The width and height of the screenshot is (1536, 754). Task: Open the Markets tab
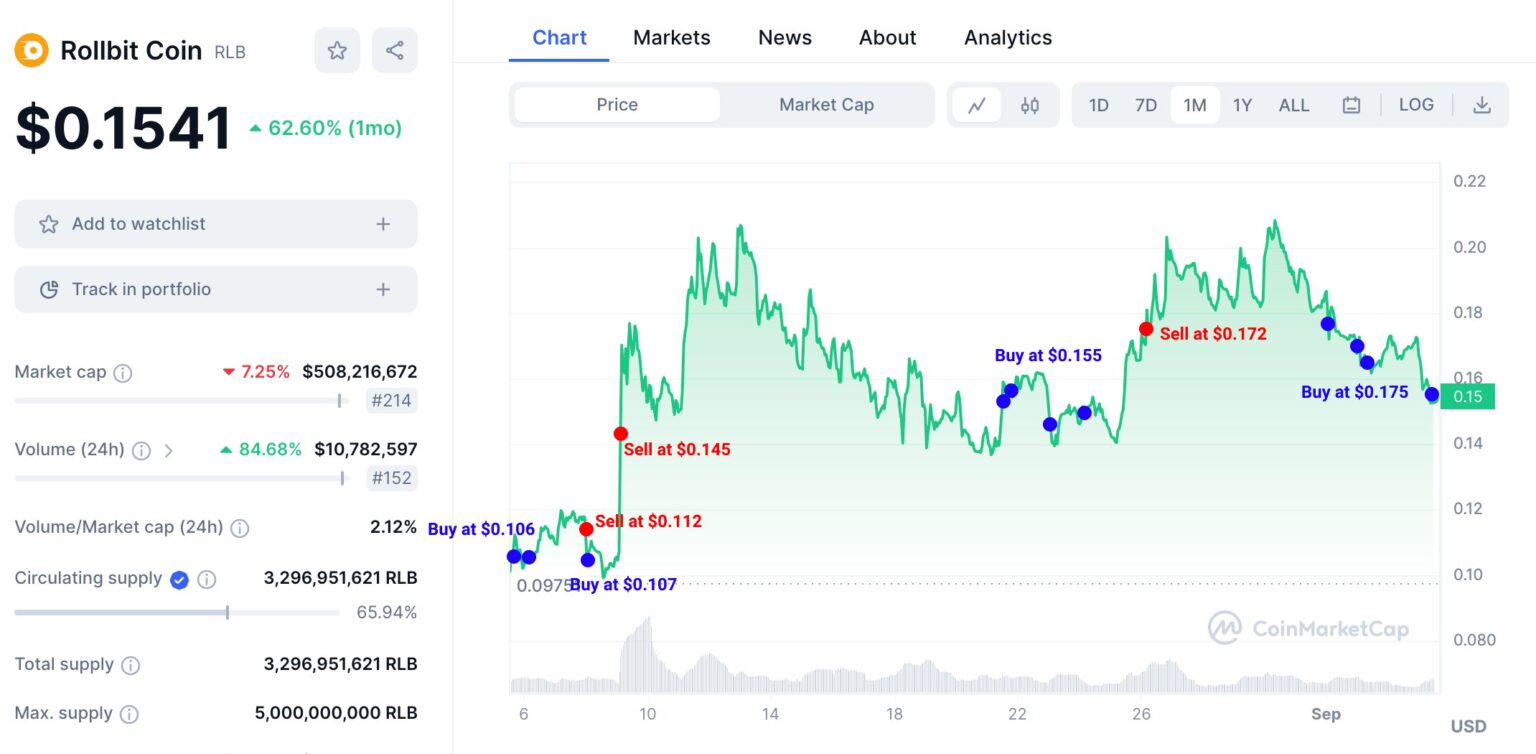tap(671, 38)
